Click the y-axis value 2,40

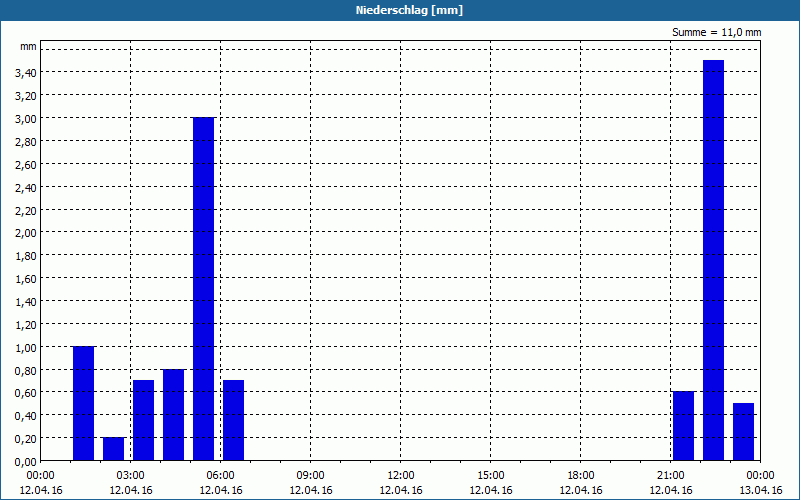[x=26, y=188]
